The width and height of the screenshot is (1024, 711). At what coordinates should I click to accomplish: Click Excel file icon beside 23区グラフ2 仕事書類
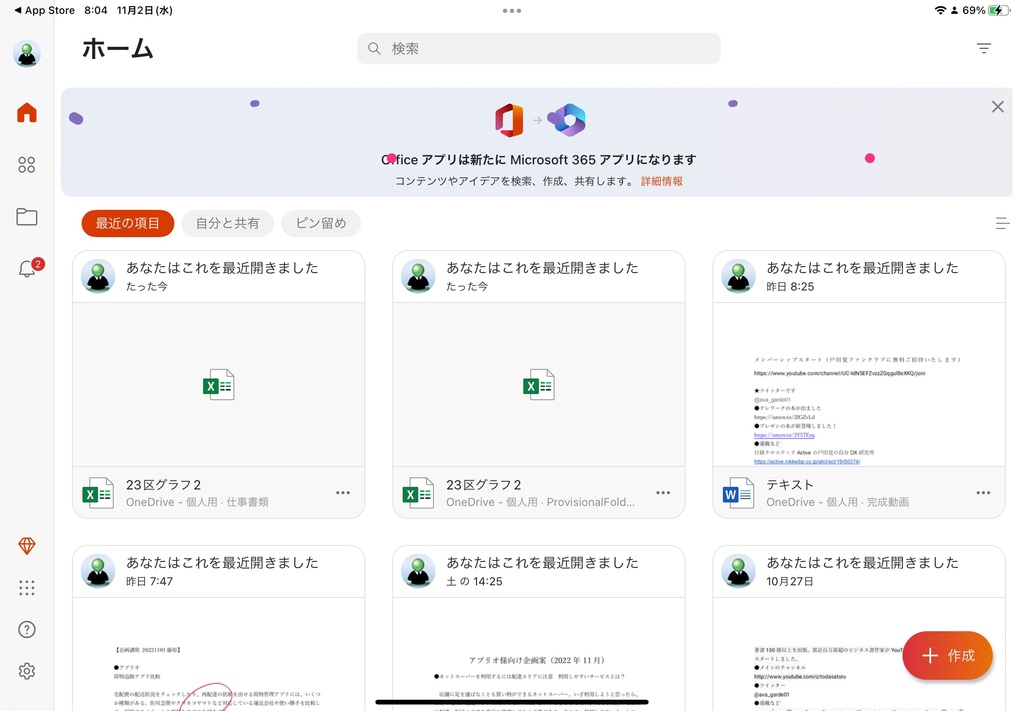click(98, 494)
